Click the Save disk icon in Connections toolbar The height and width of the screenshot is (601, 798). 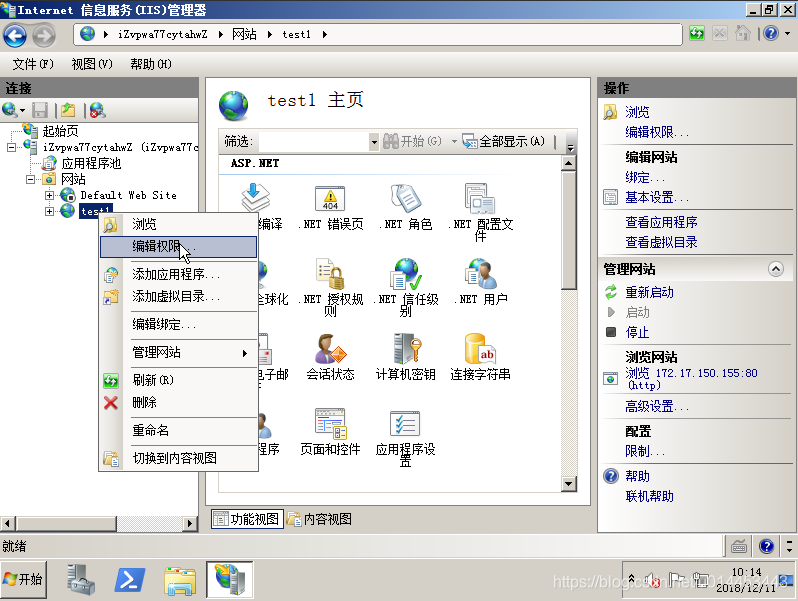[x=40, y=110]
